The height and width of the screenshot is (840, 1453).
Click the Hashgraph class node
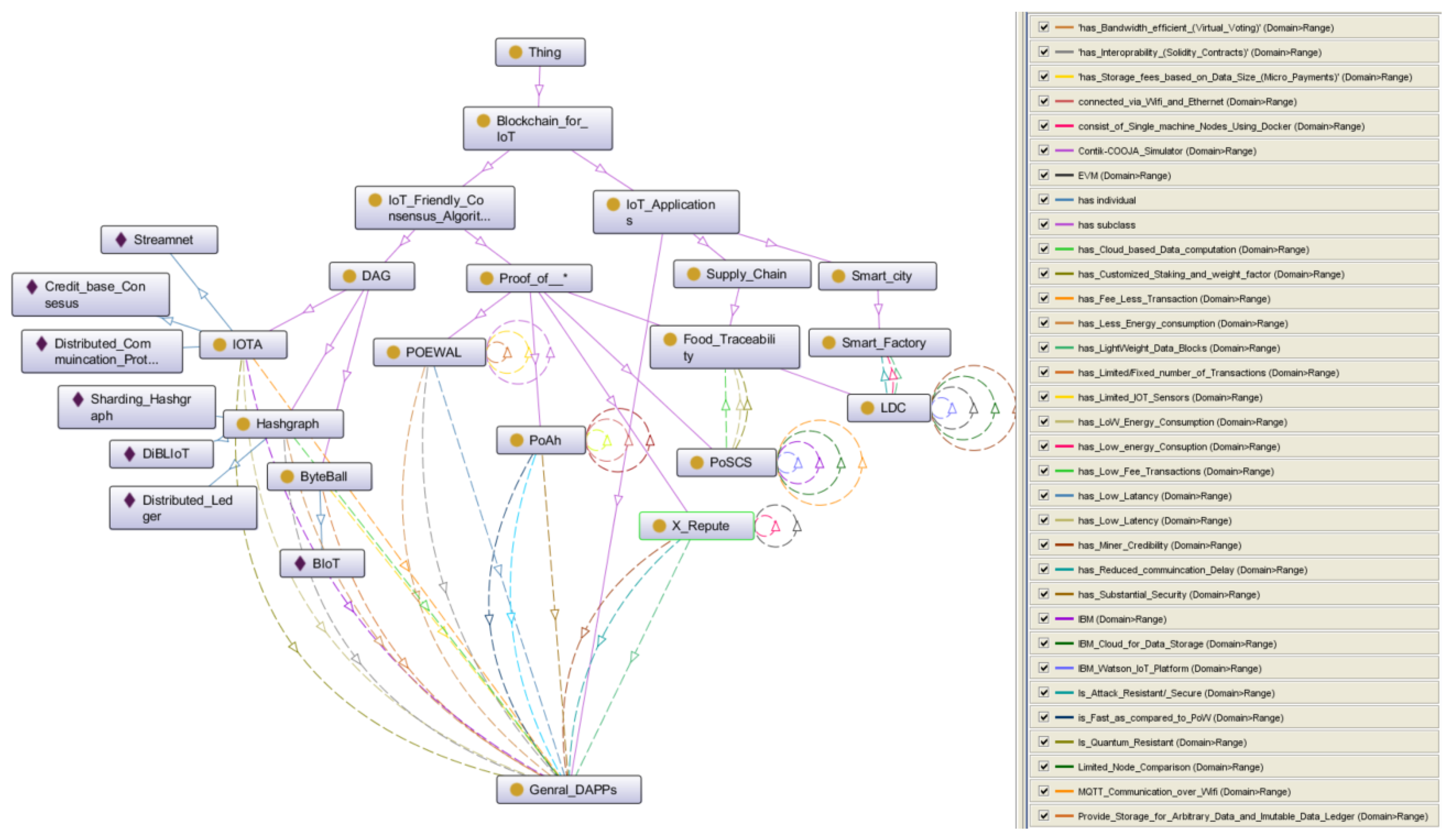pos(283,424)
